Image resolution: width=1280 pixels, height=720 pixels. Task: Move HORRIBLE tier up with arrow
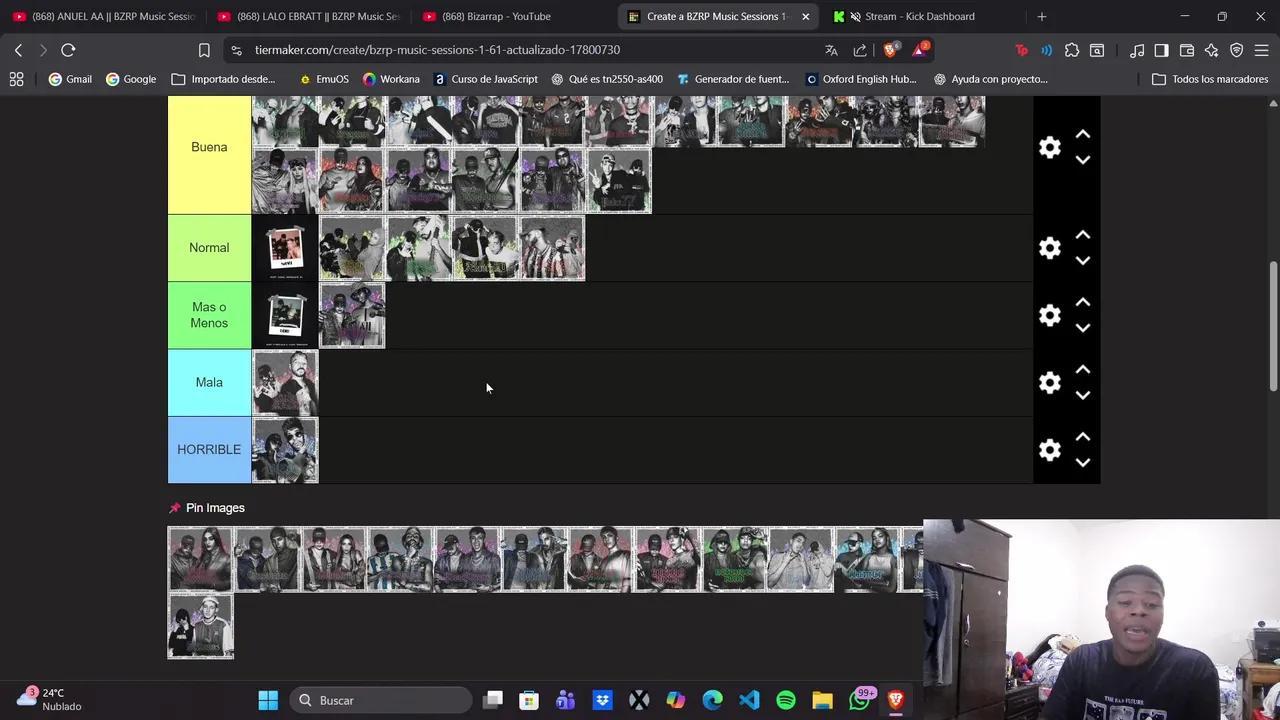click(x=1082, y=437)
